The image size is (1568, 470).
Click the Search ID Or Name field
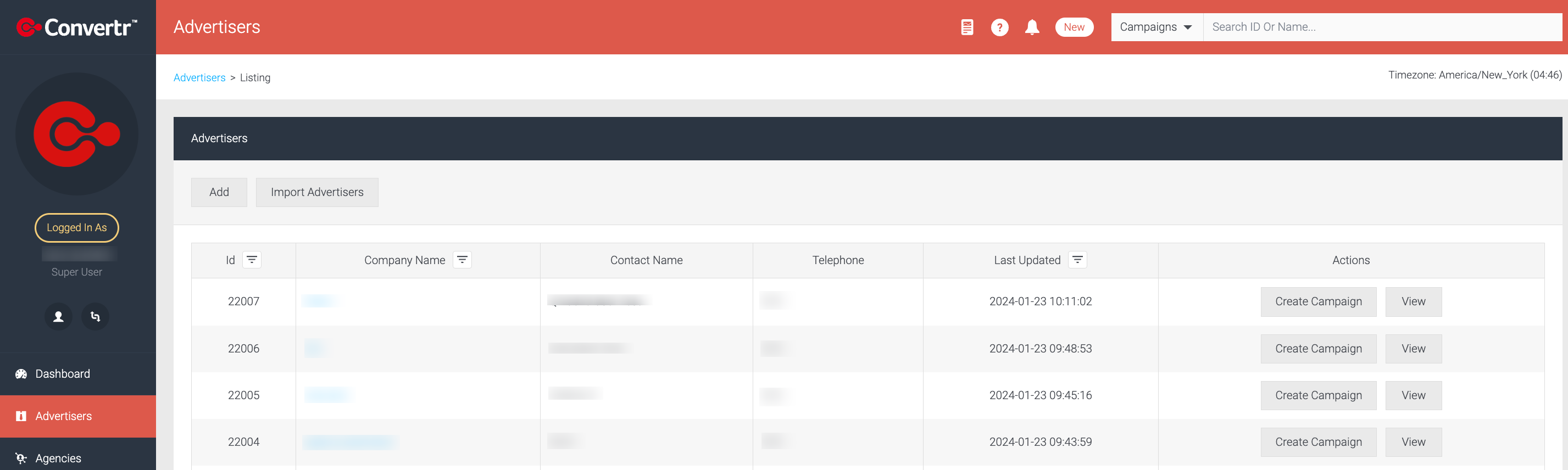click(1382, 27)
